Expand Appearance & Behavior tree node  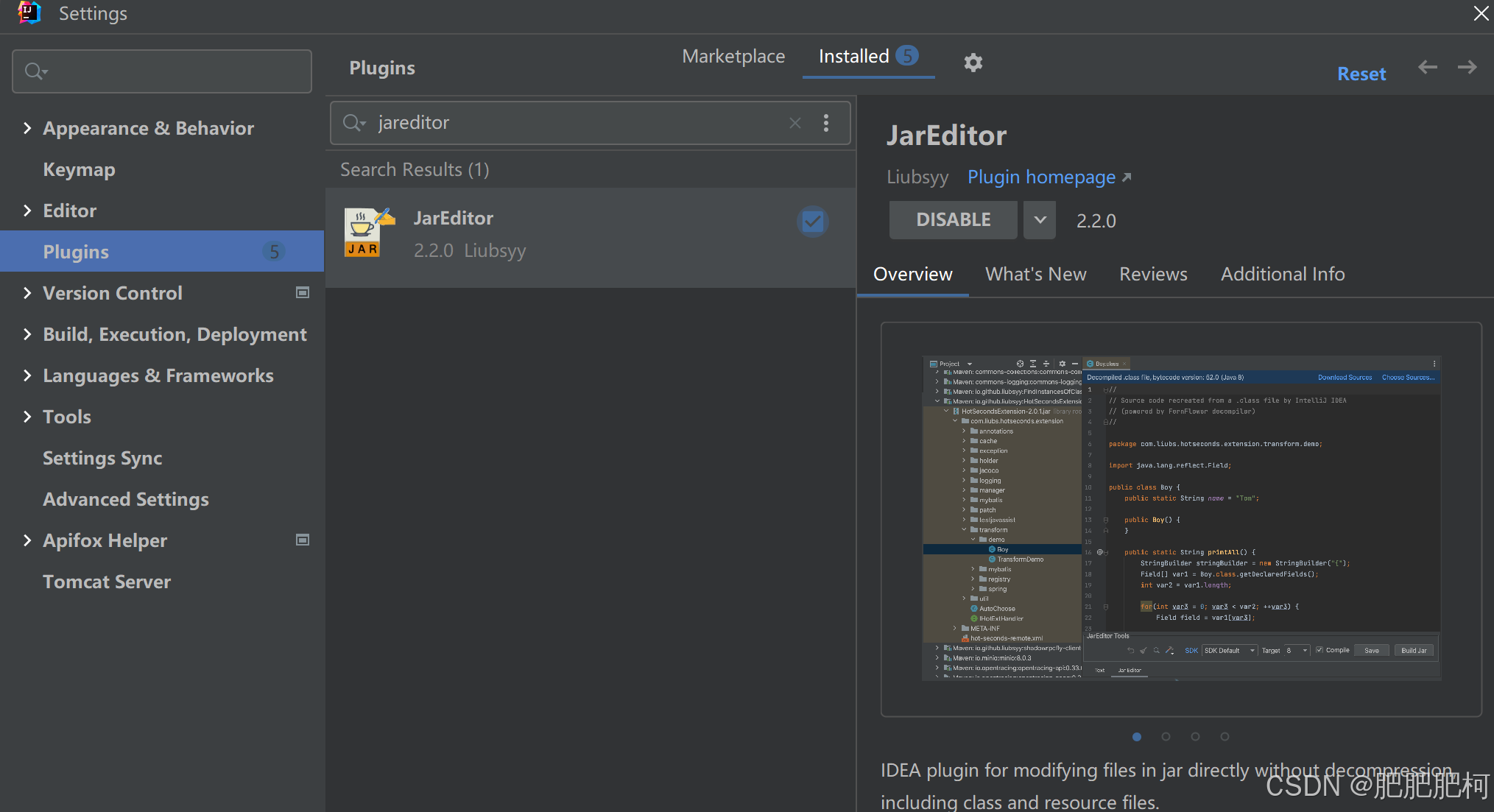point(27,128)
